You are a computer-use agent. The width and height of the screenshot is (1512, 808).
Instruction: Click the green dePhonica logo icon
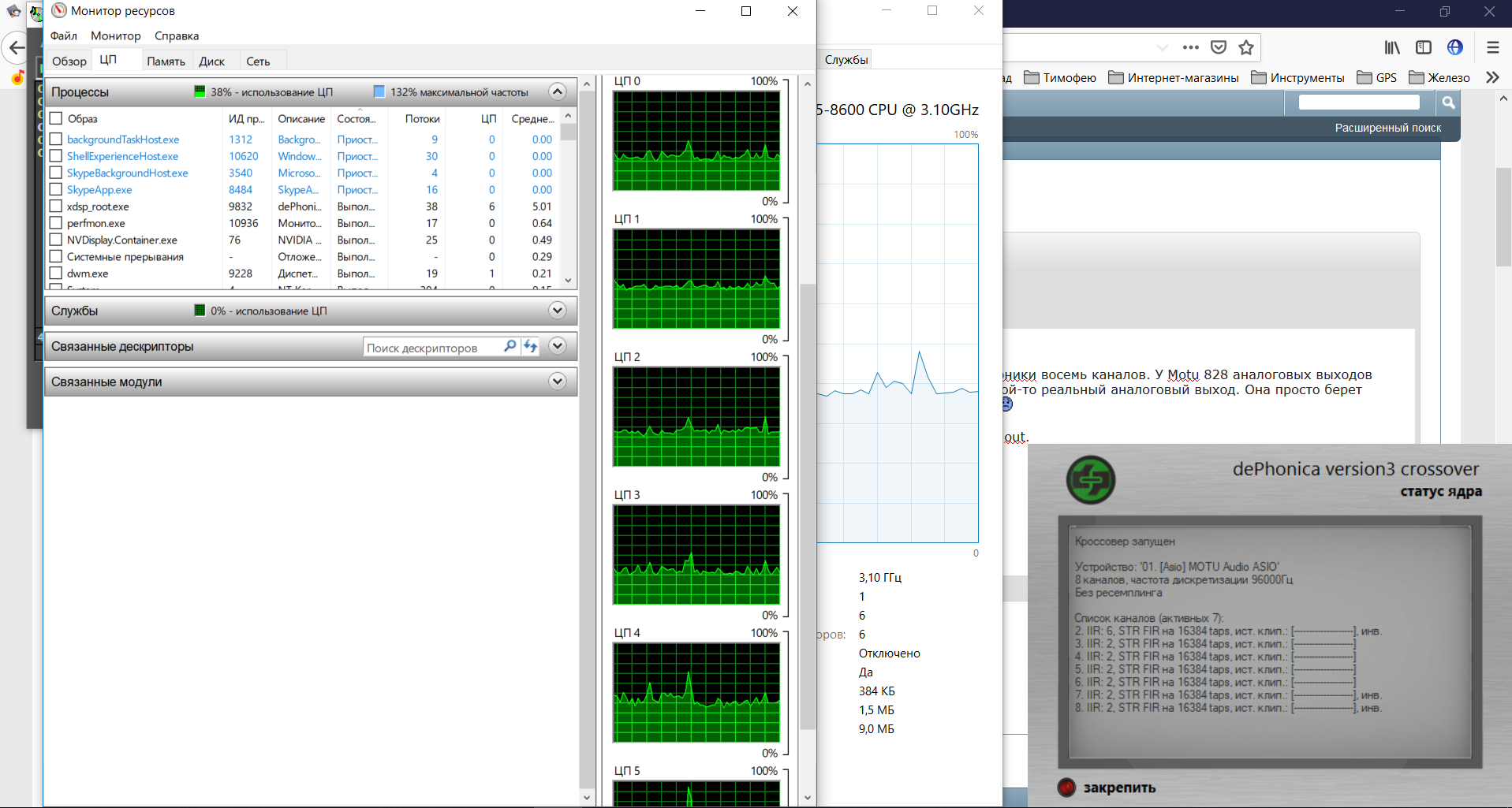[x=1091, y=480]
